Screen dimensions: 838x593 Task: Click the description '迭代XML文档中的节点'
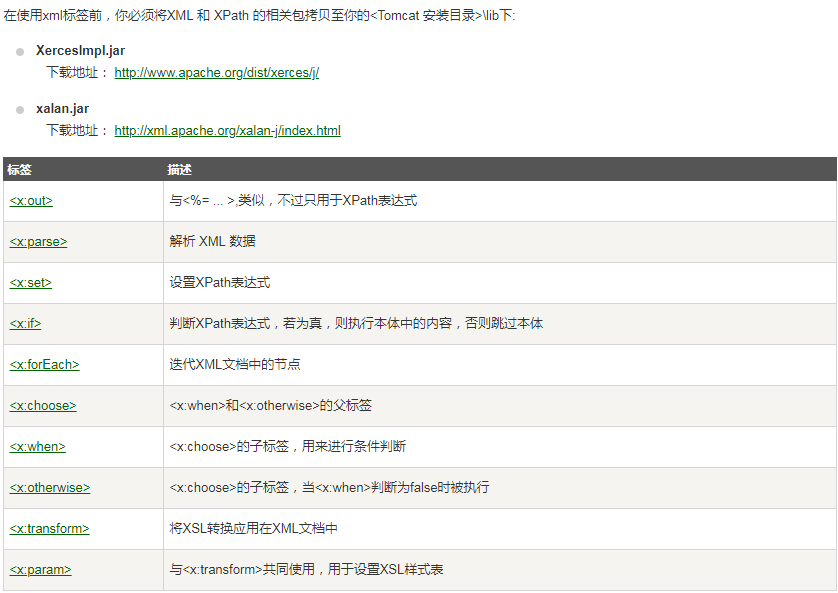tap(235, 364)
